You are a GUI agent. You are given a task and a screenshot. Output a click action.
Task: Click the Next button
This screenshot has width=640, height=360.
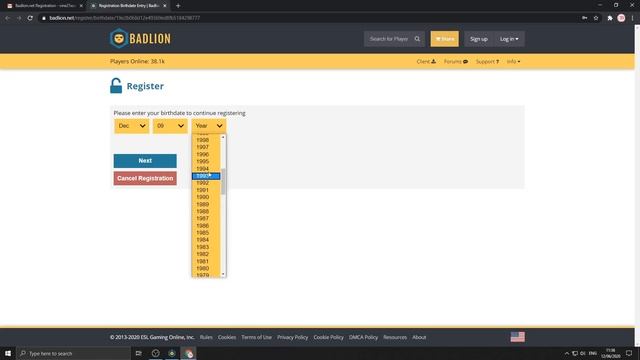[x=145, y=161]
